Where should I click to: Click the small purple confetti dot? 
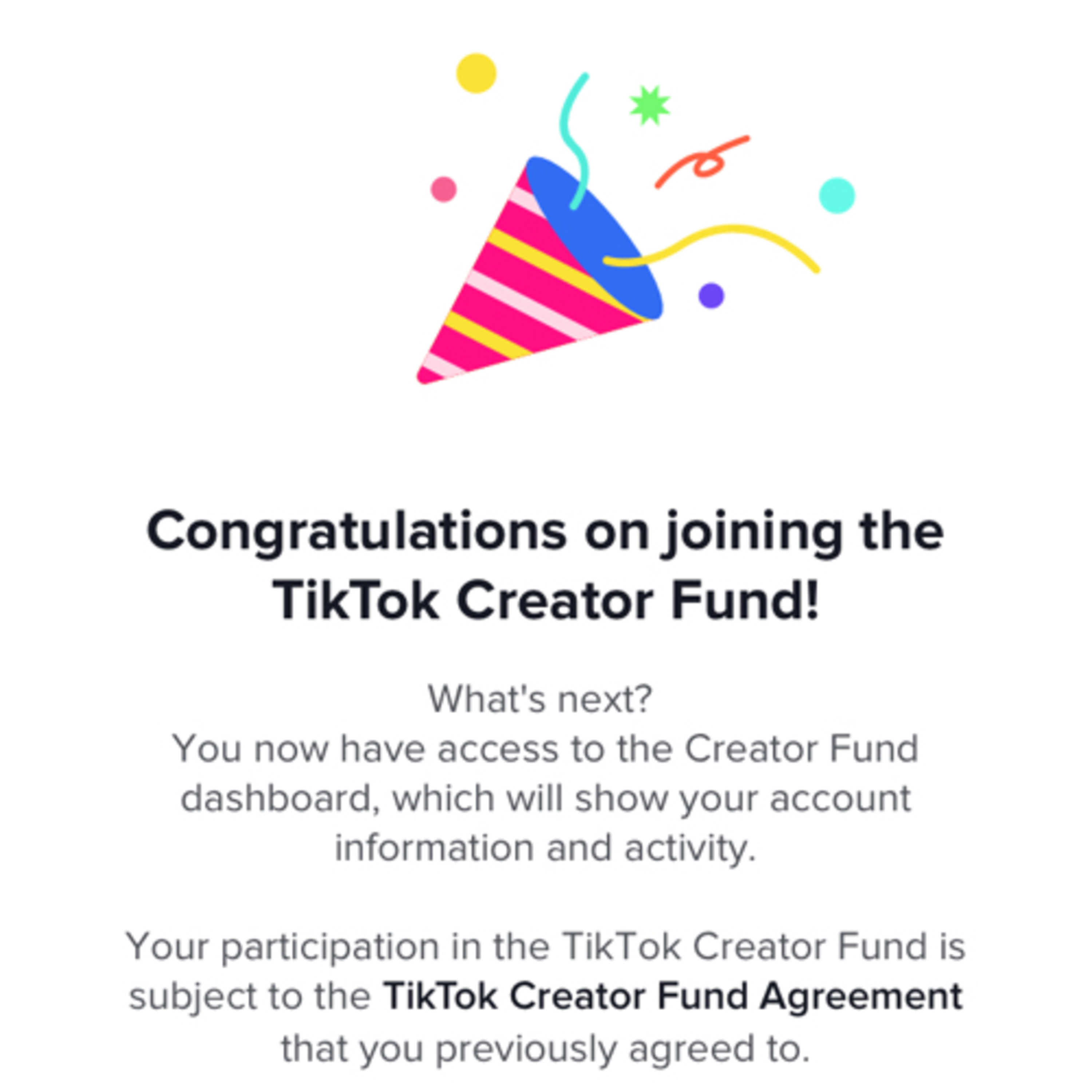point(711,296)
